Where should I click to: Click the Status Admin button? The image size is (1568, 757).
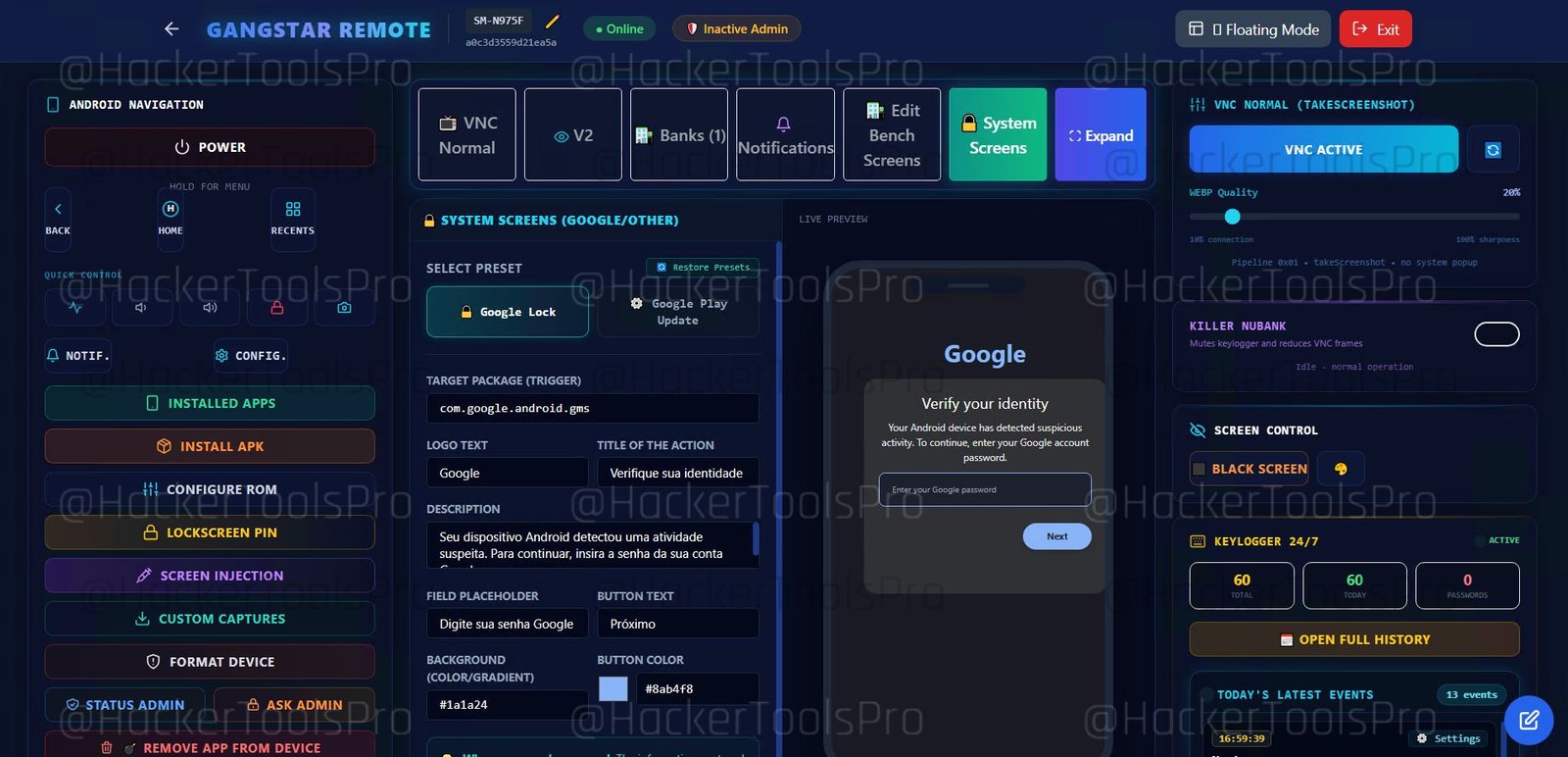tap(124, 705)
